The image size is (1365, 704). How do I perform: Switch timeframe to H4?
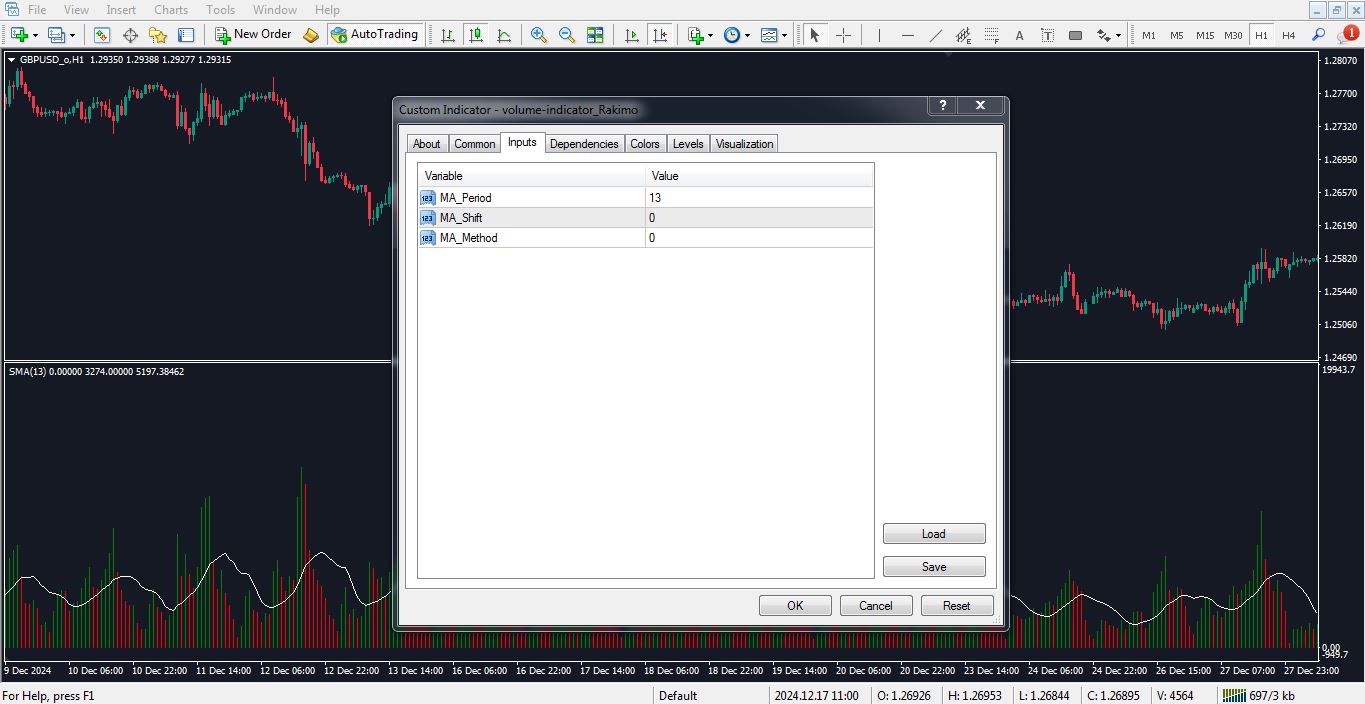click(1289, 35)
